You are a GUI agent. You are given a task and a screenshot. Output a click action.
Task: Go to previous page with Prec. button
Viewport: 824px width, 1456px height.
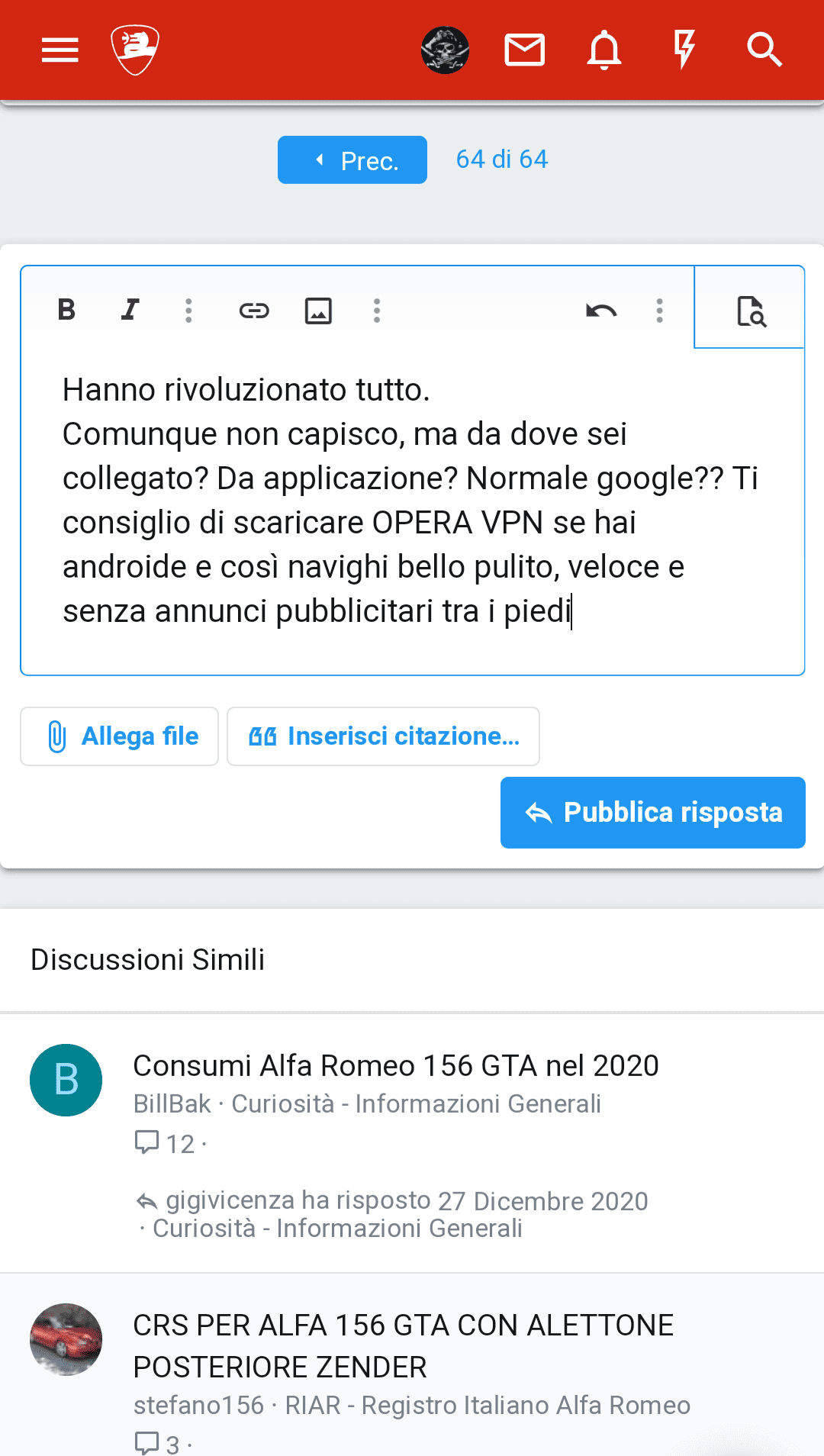tap(352, 160)
